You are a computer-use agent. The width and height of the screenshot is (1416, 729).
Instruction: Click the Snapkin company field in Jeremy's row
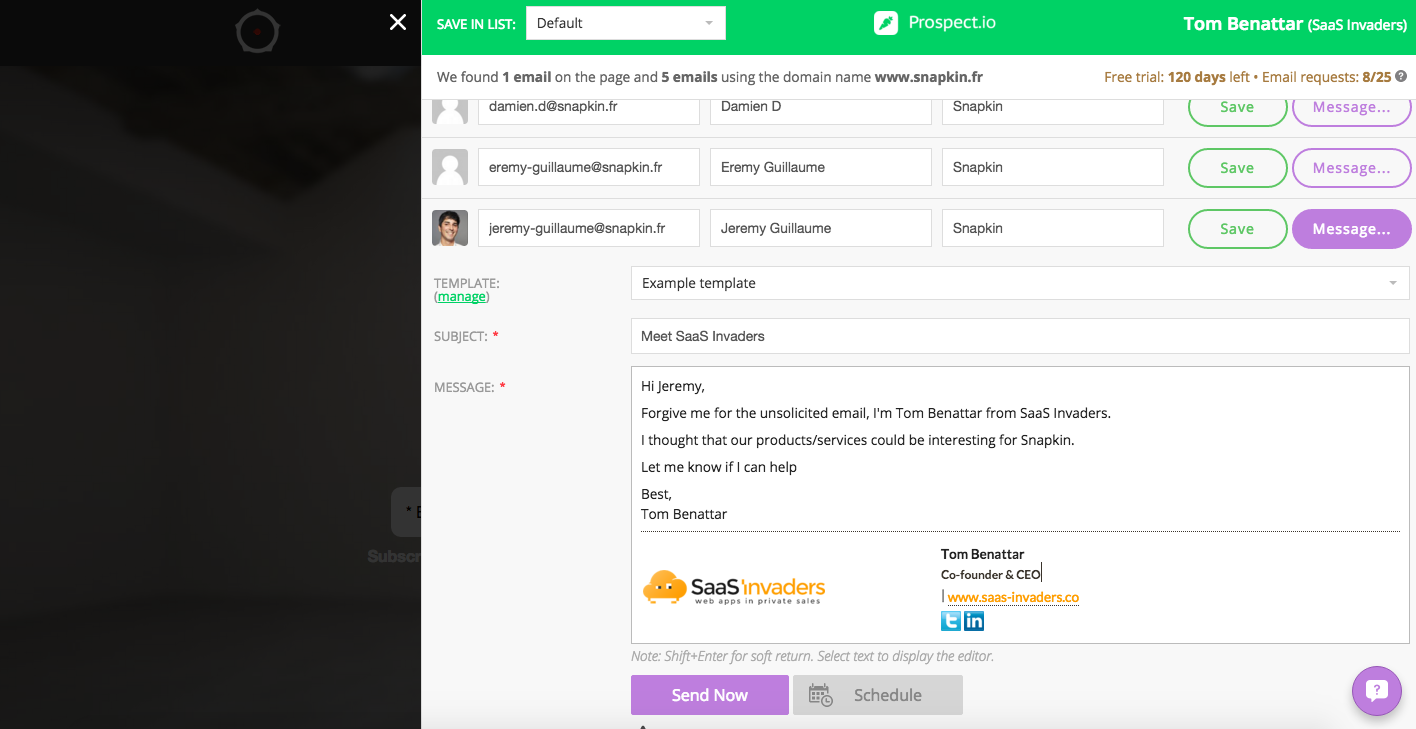click(x=1053, y=228)
